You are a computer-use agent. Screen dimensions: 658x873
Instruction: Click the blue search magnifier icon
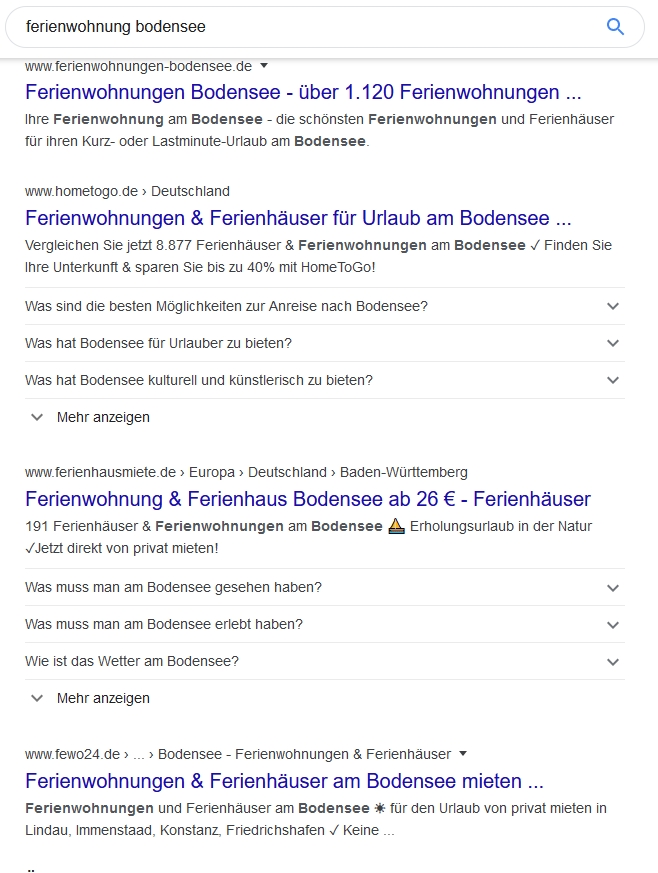615,27
